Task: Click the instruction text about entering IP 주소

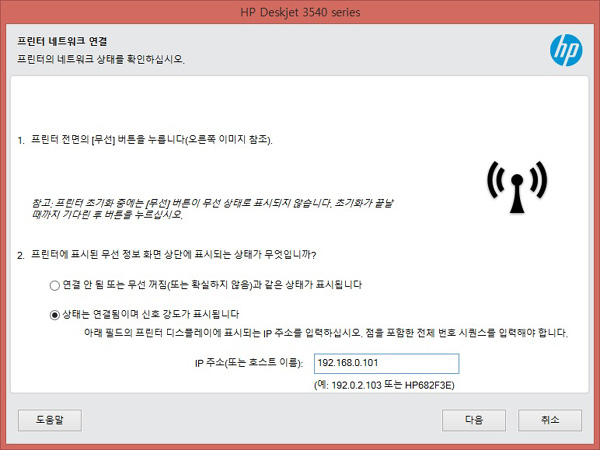Action: click(x=326, y=333)
